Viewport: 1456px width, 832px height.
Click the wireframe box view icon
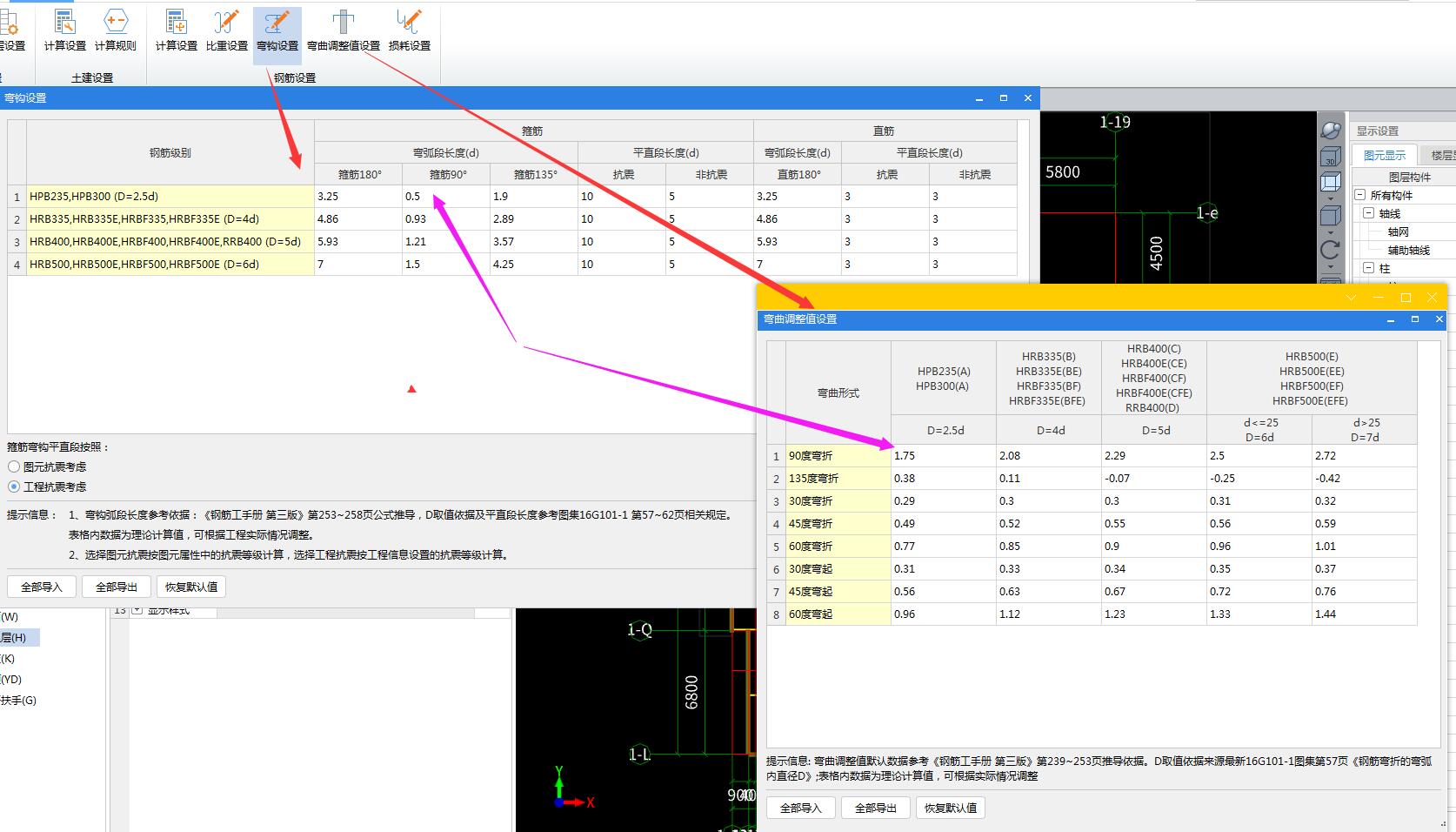click(1331, 182)
